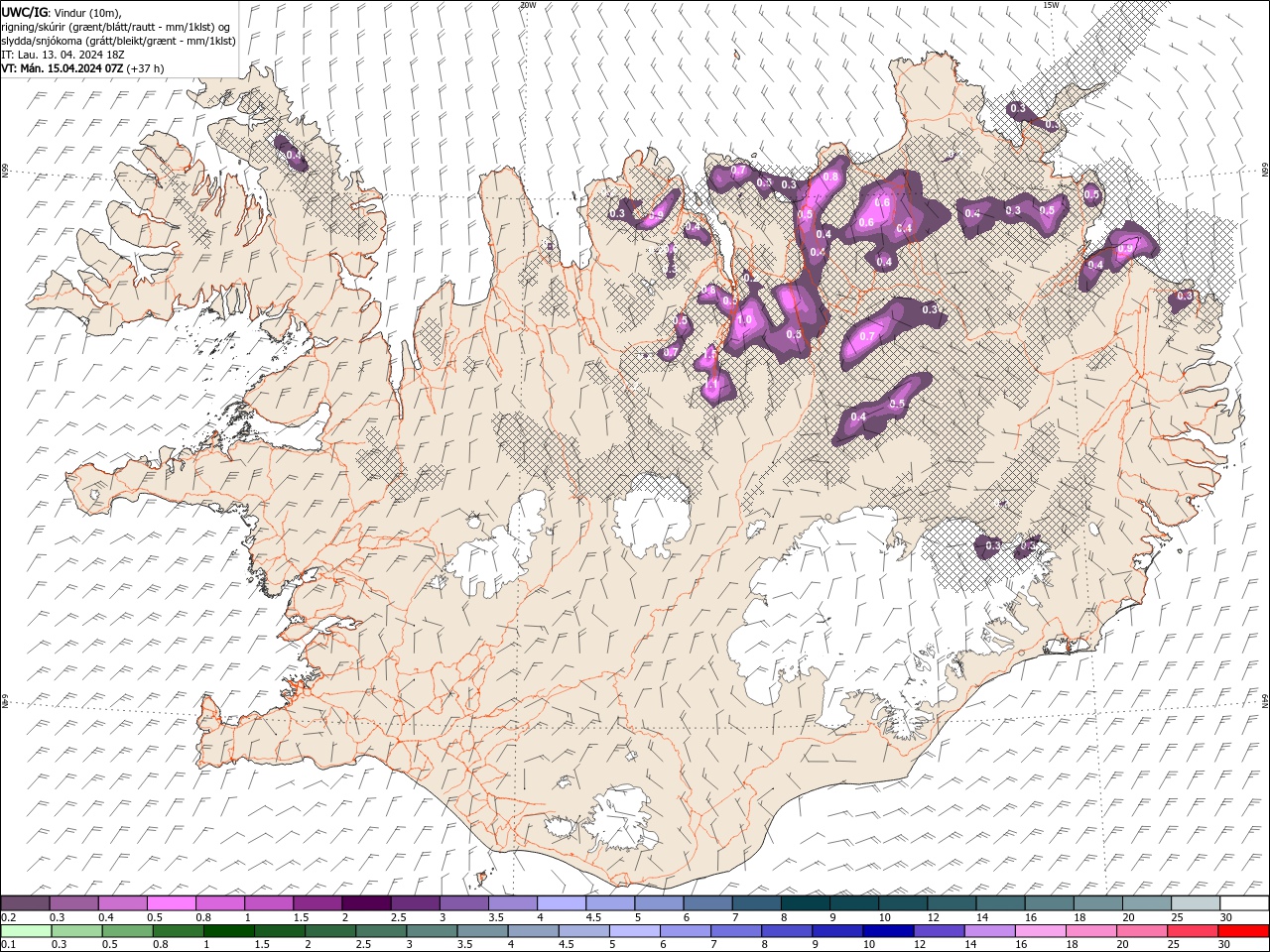Click the lower scale swatch between 7 and 8
The height and width of the screenshot is (952, 1270).
pyautogui.click(x=736, y=931)
